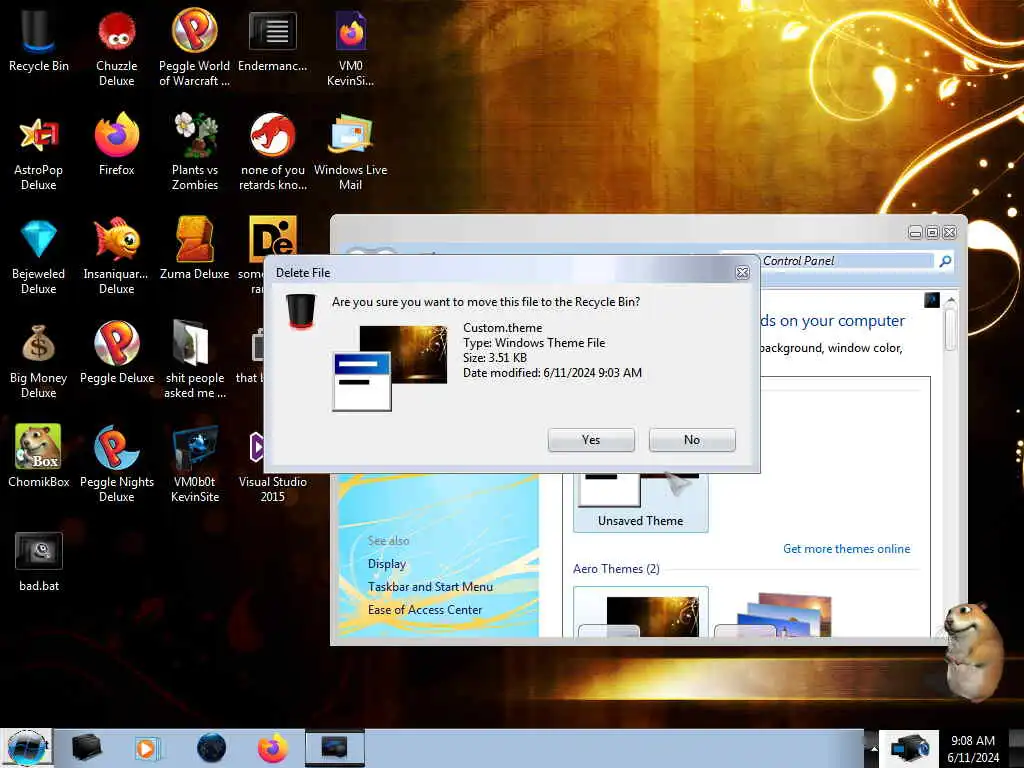Launch AstroPop Deluxe from desktop

pos(38,152)
